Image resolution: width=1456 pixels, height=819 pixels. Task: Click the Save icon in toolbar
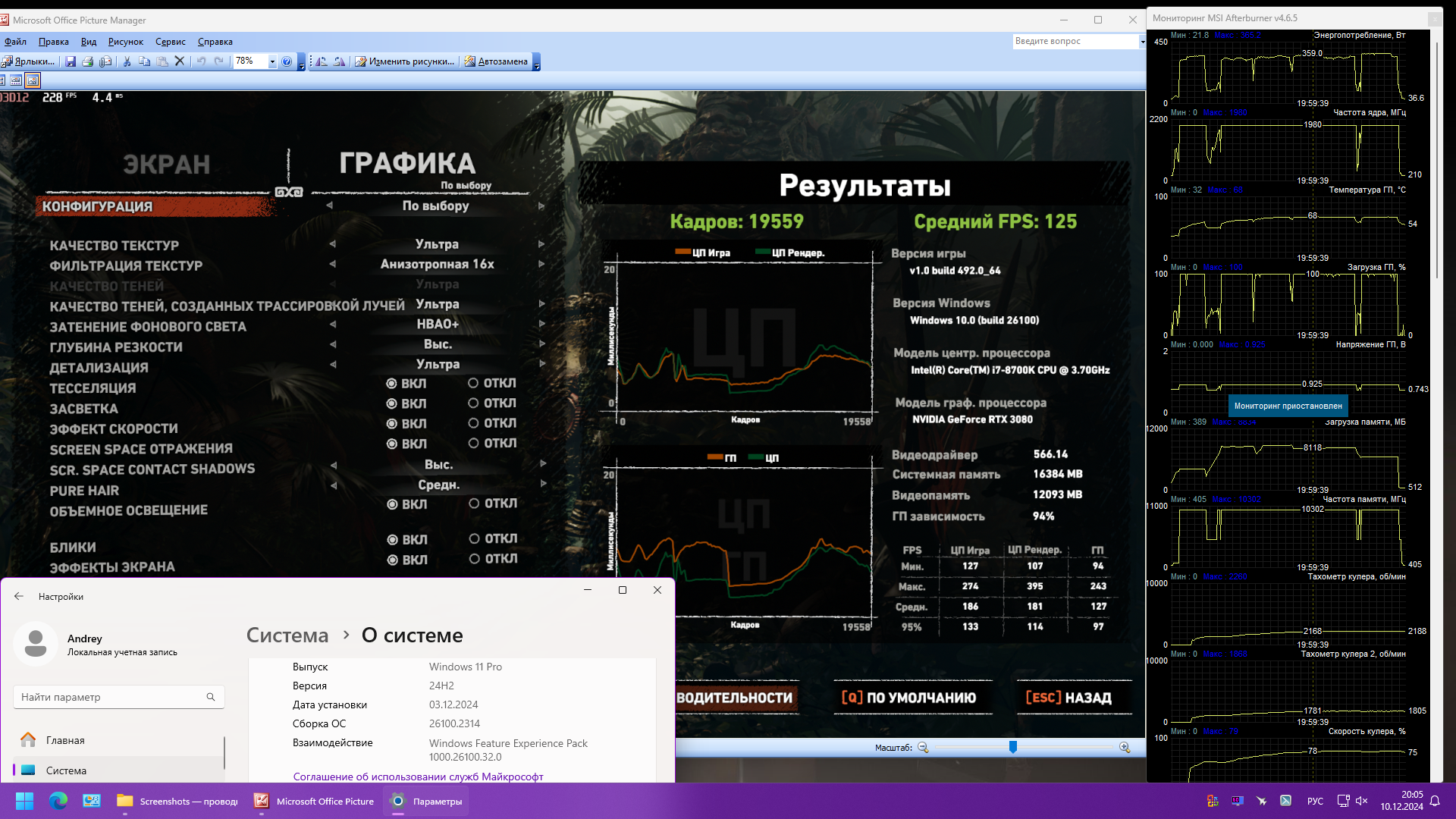coord(71,61)
